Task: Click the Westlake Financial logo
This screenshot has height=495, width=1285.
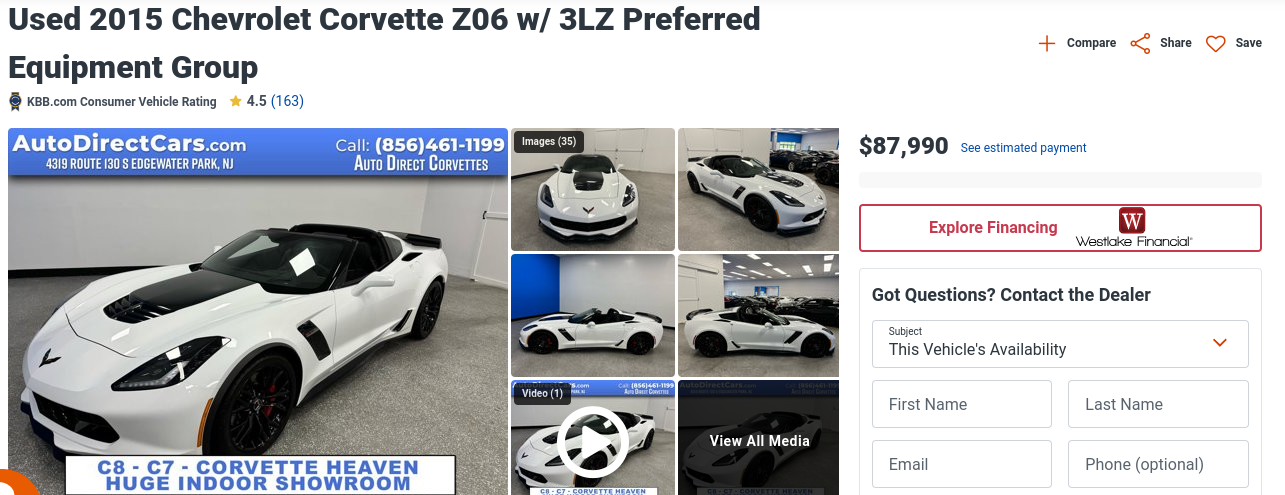Action: [1133, 228]
